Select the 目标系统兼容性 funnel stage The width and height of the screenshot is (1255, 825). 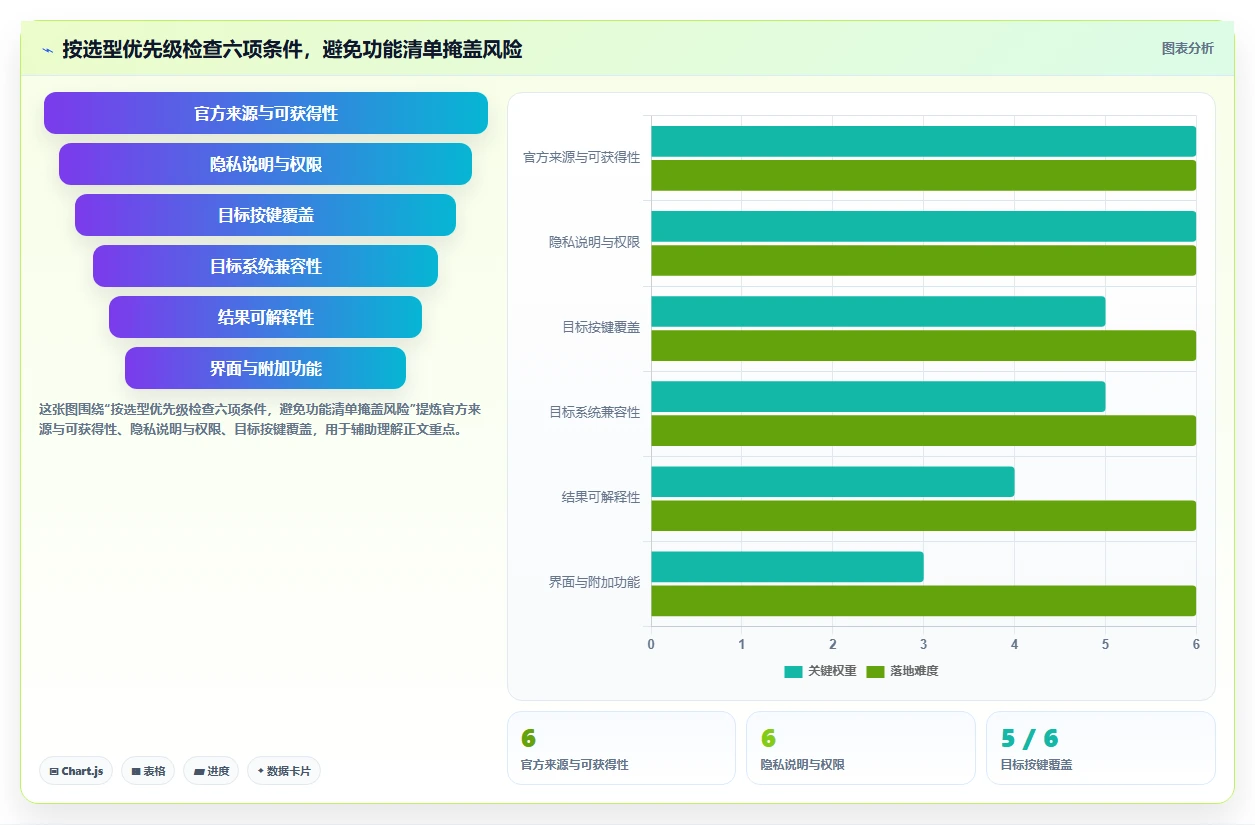(x=265, y=266)
